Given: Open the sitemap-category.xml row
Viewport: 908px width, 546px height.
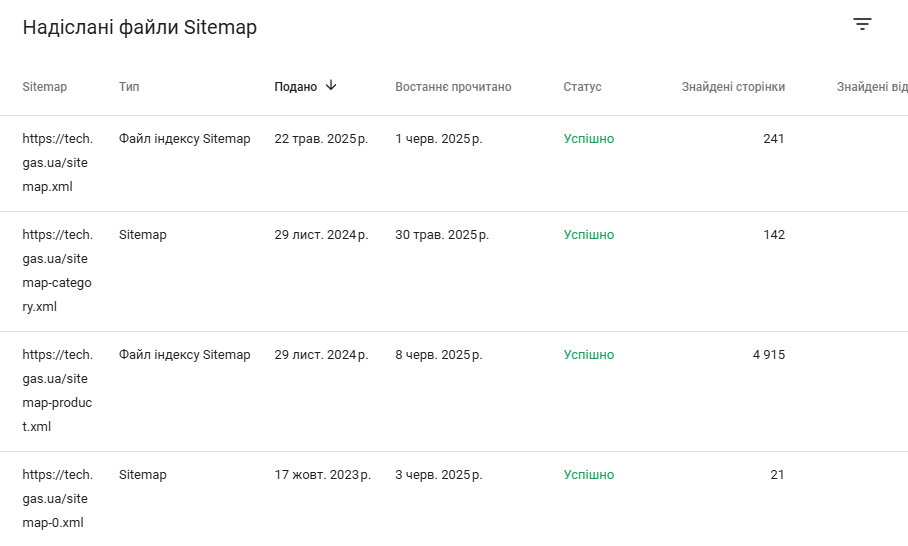Looking at the screenshot, I should coord(454,272).
